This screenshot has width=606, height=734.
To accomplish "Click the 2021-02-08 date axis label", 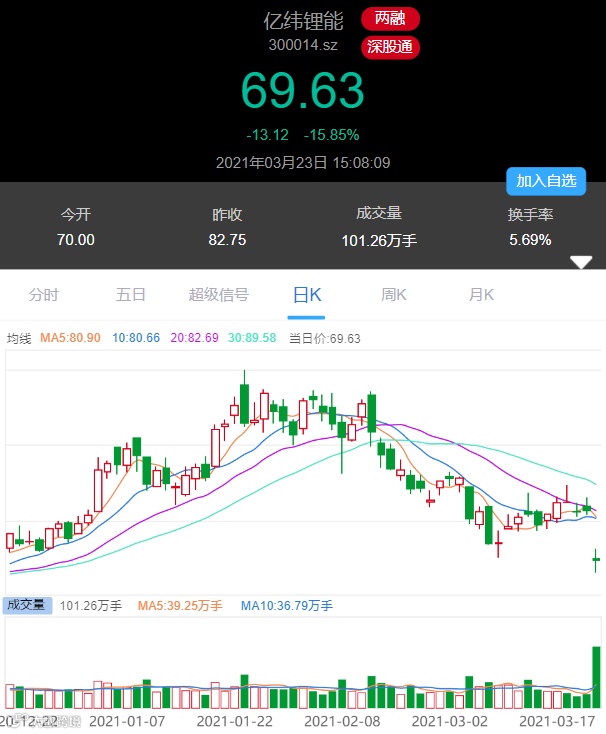I will point(342,721).
